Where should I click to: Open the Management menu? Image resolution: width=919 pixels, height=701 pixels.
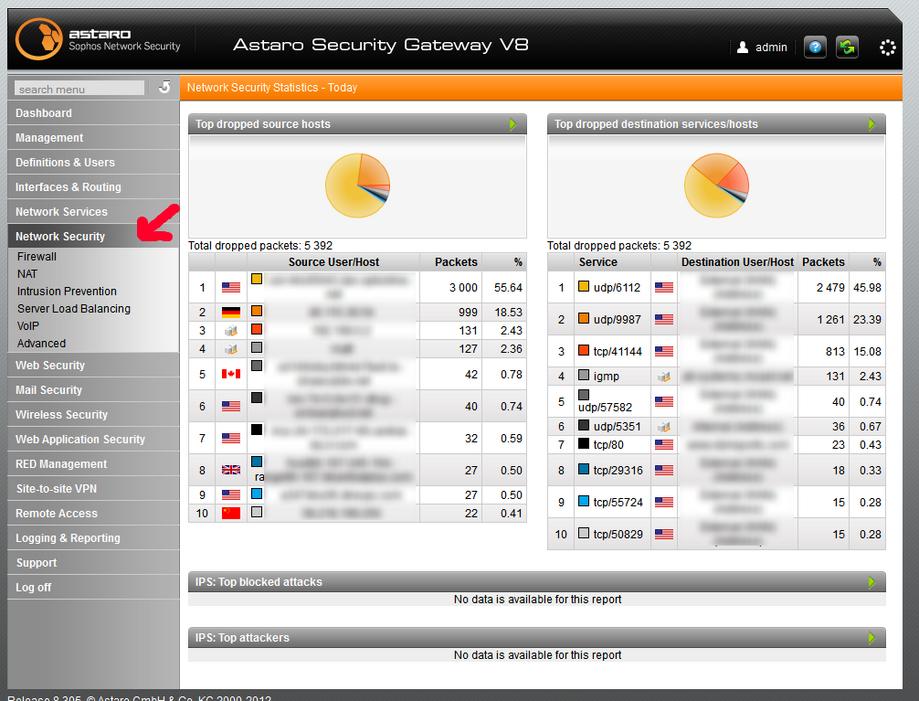point(93,138)
